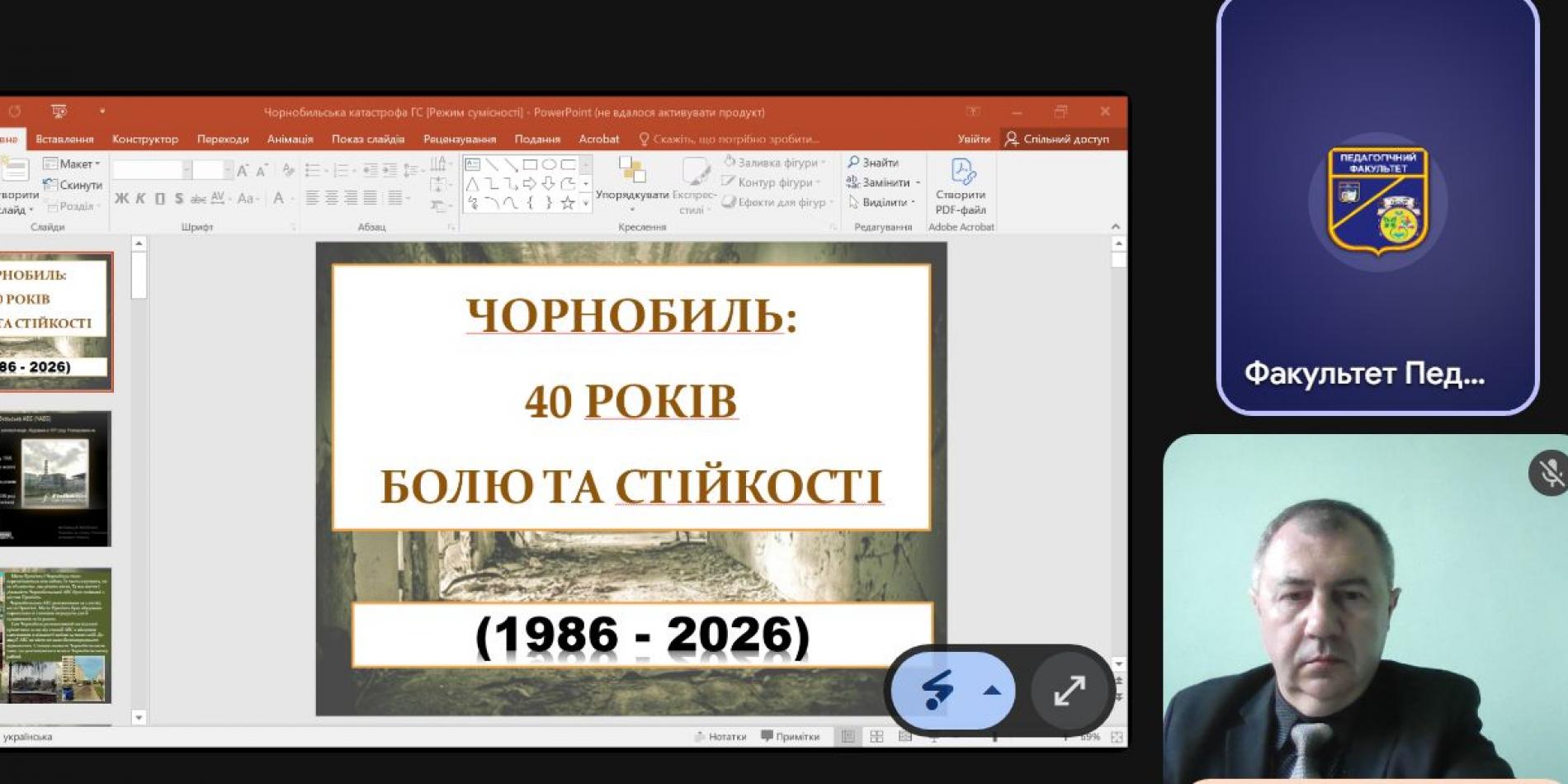Open the Макет layout dropdown
This screenshot has height=784, width=1568.
pyautogui.click(x=73, y=163)
